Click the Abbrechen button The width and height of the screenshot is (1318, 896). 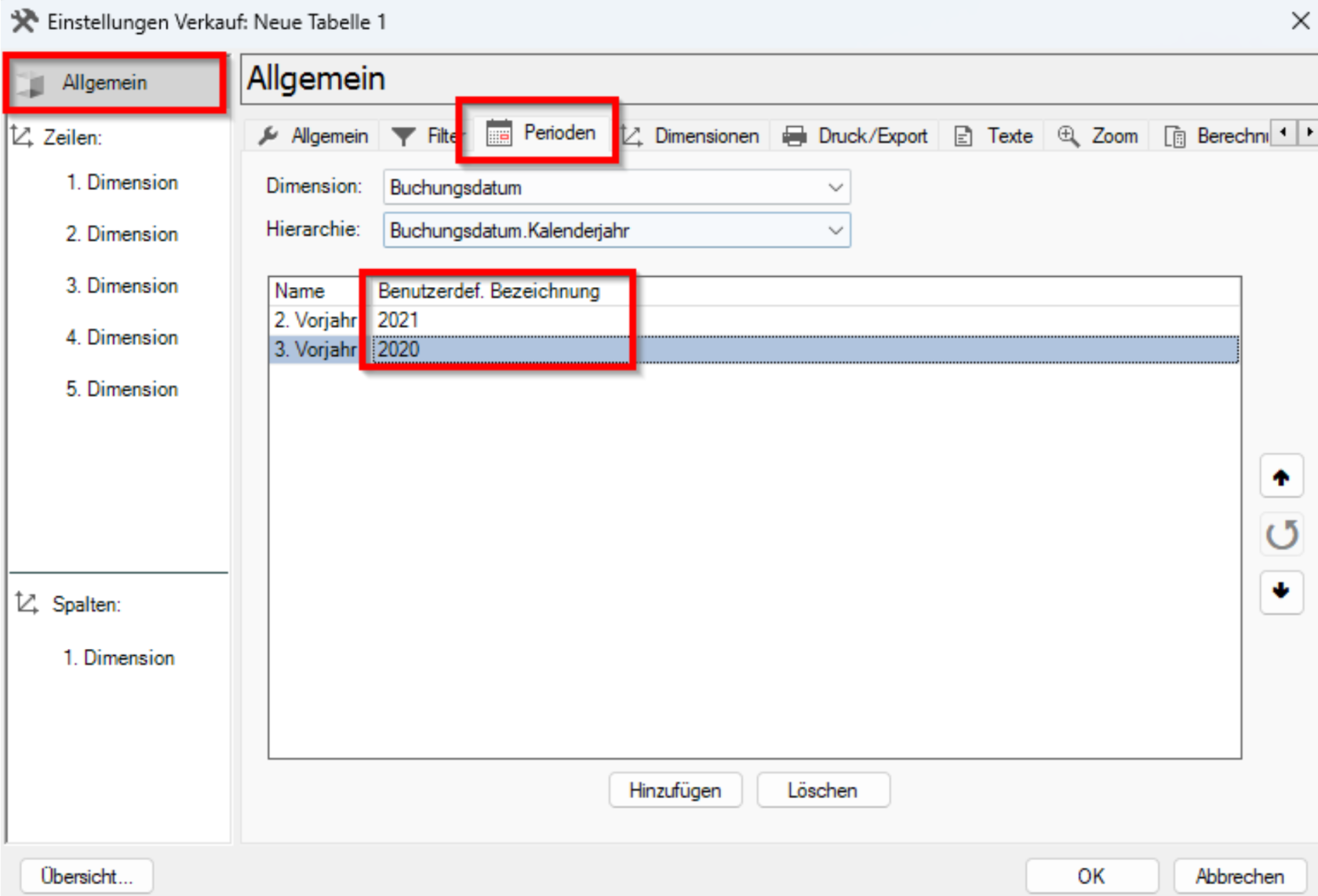pos(1240,876)
